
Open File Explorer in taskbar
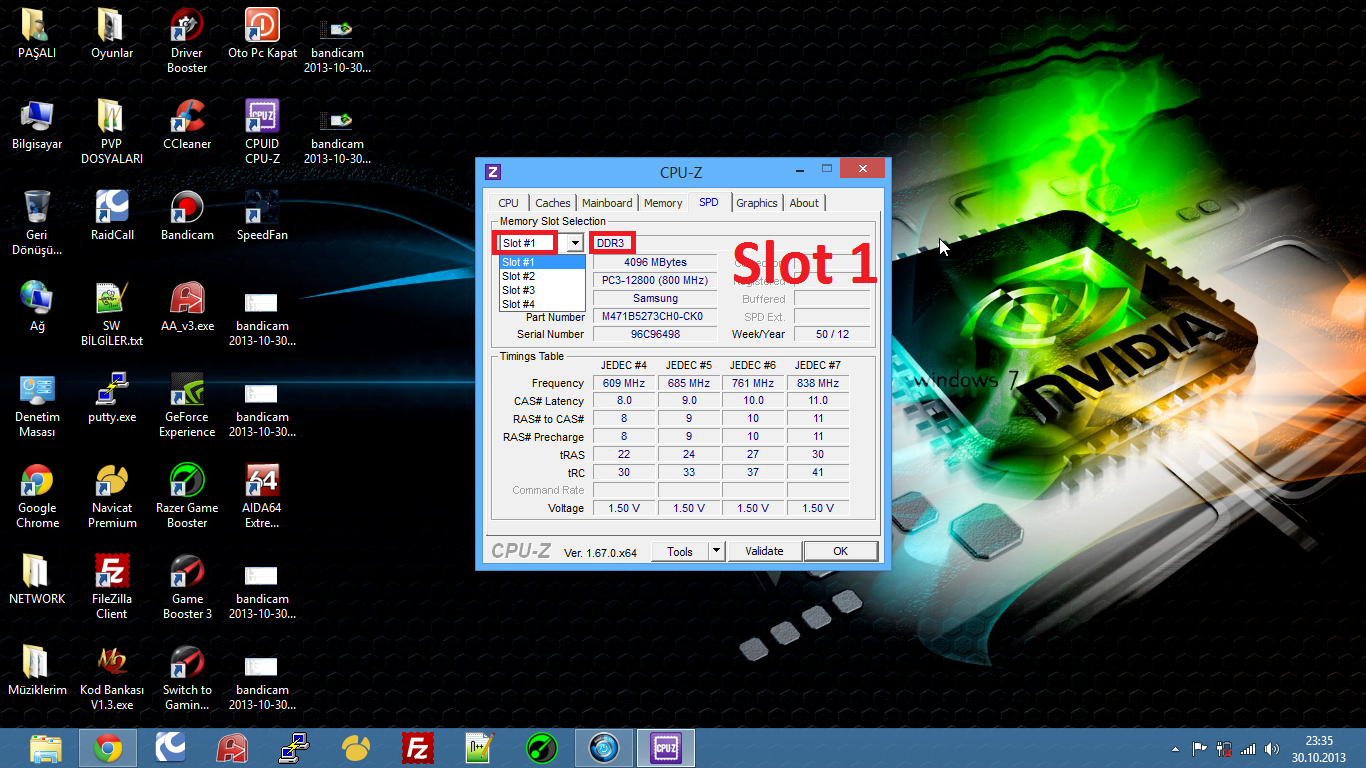point(46,748)
